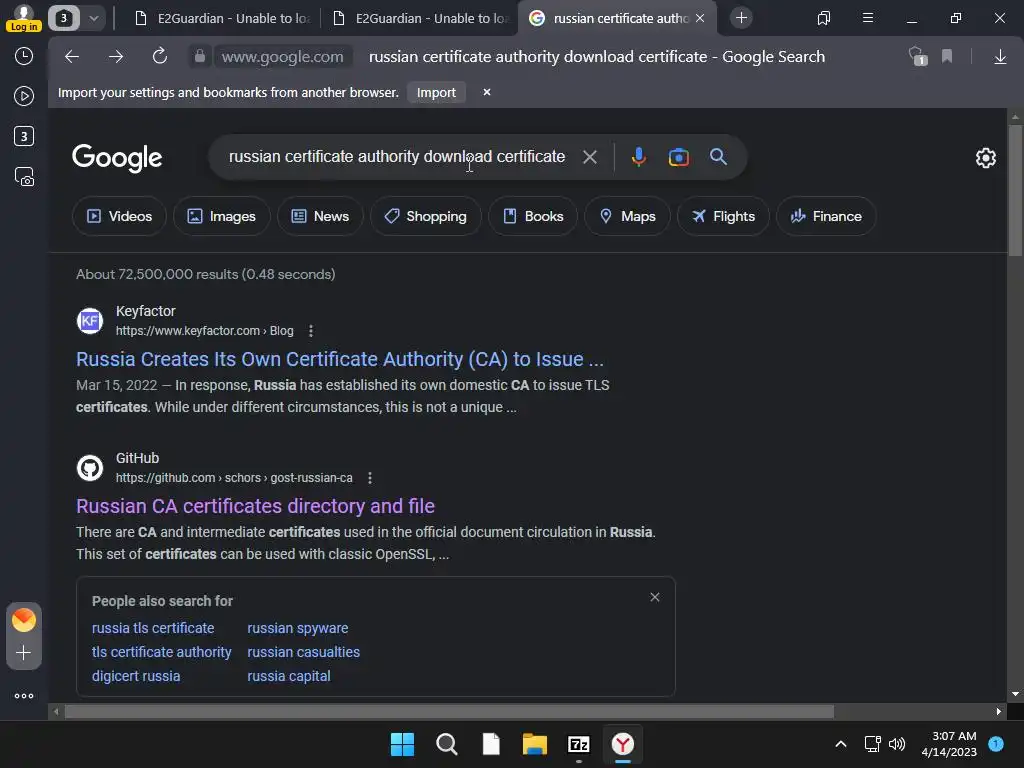Viewport: 1024px width, 768px height.
Task: Show hidden system tray icons
Action: click(x=841, y=743)
